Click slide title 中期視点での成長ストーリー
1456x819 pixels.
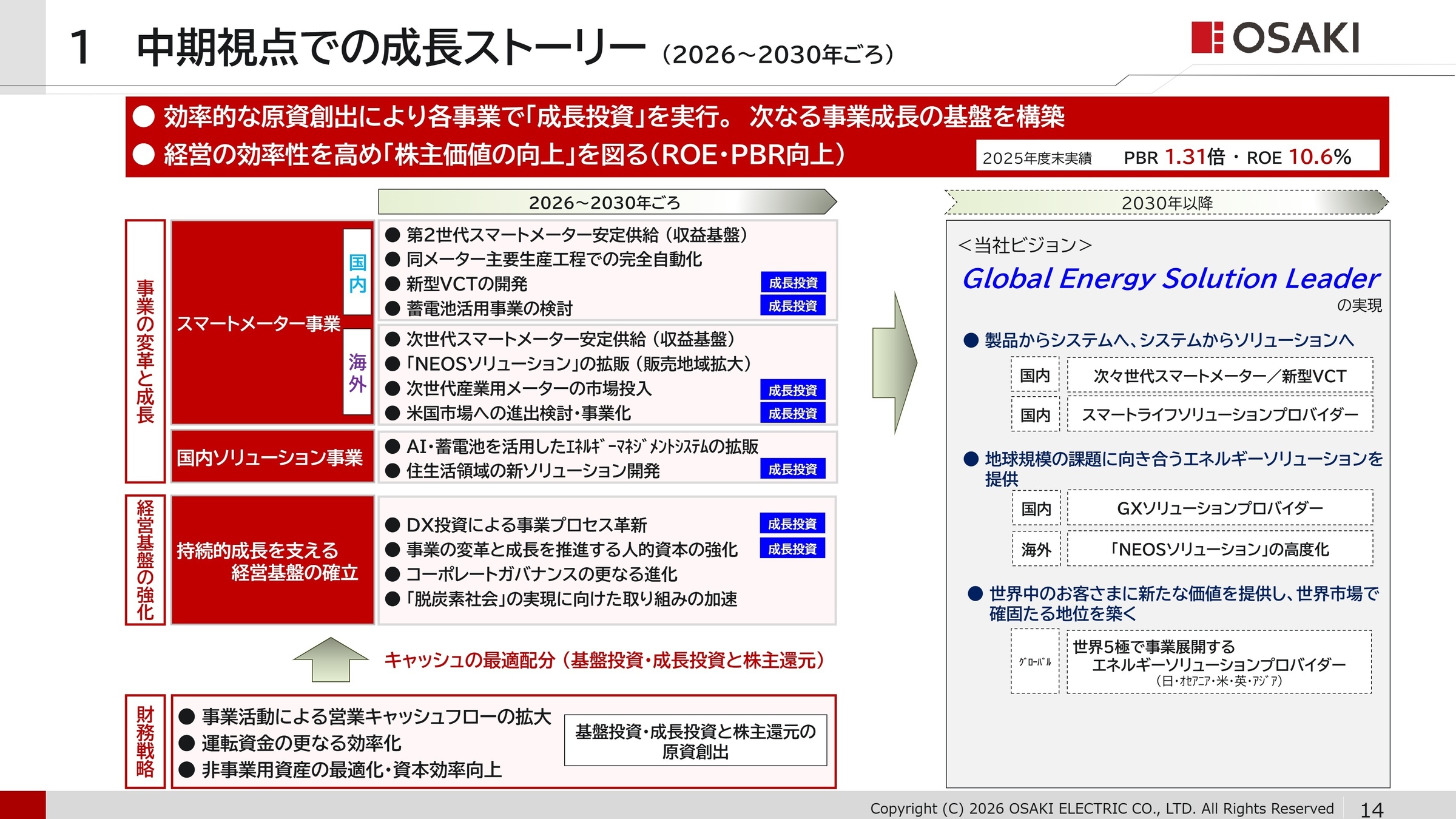click(x=391, y=48)
